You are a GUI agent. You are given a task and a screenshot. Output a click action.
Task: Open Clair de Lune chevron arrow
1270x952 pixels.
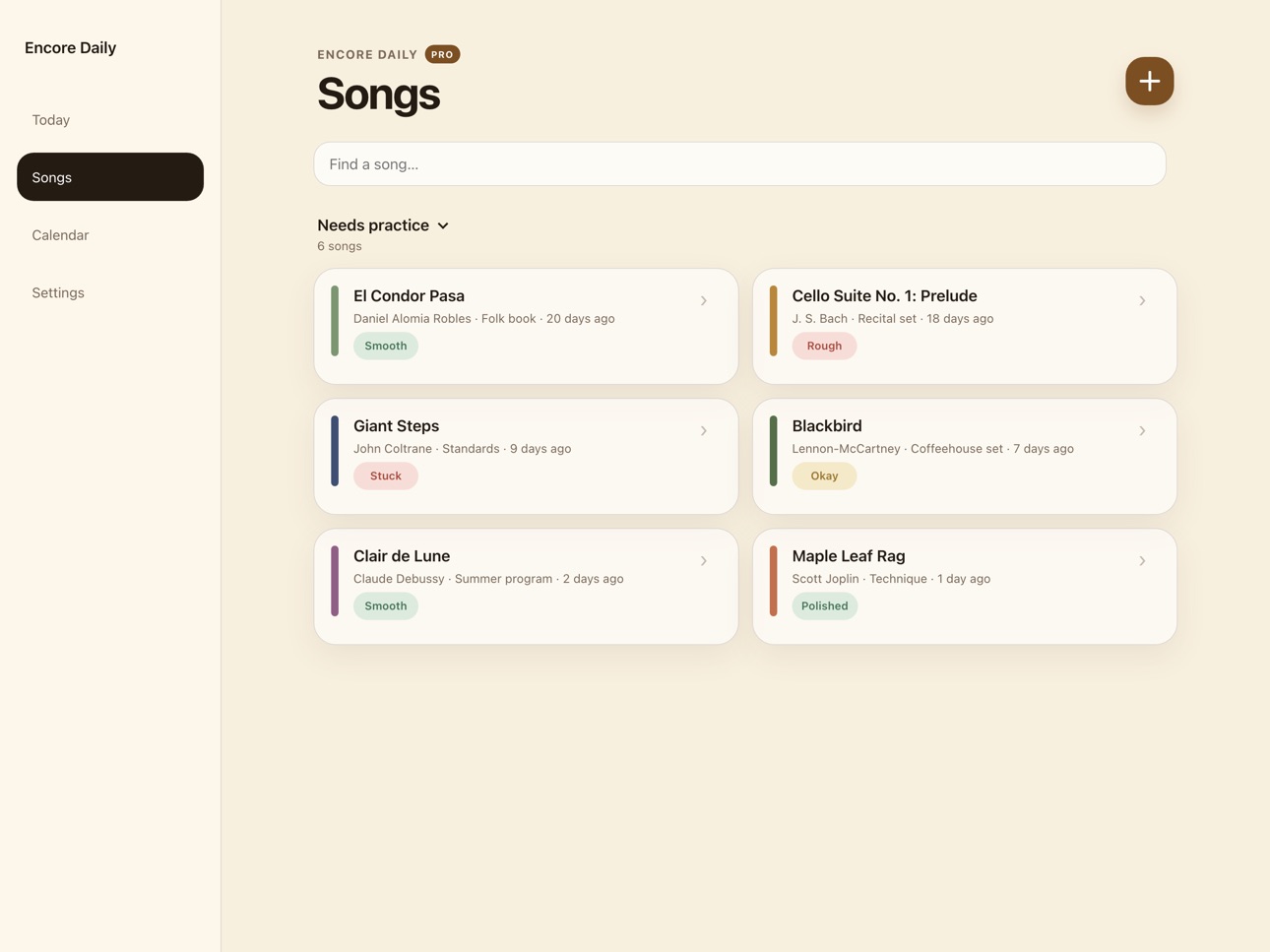pyautogui.click(x=704, y=560)
